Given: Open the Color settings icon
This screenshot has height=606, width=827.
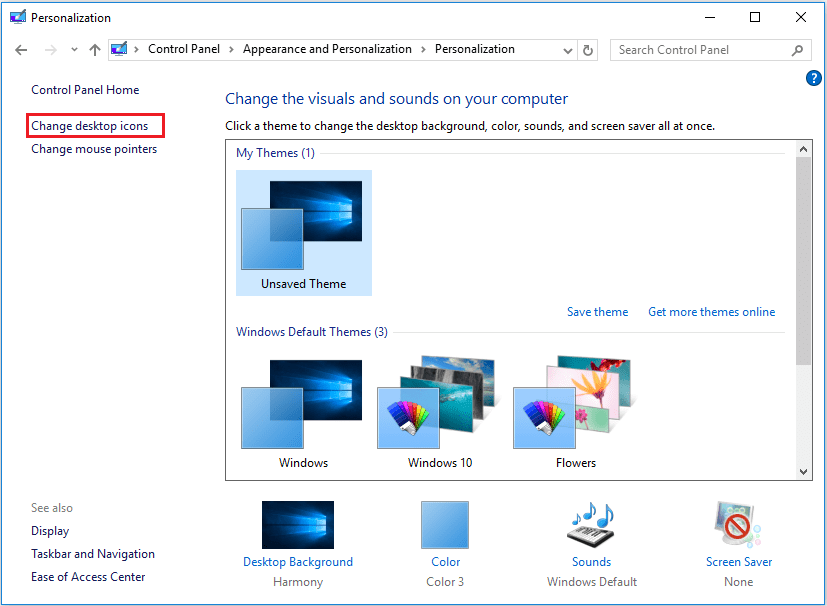Looking at the screenshot, I should pos(445,525).
